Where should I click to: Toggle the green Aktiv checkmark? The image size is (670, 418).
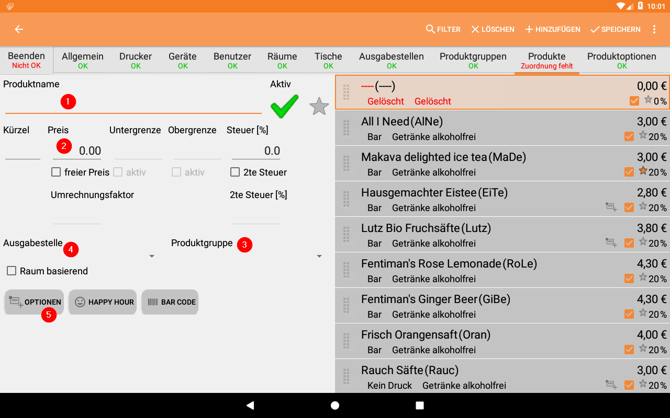pos(284,105)
